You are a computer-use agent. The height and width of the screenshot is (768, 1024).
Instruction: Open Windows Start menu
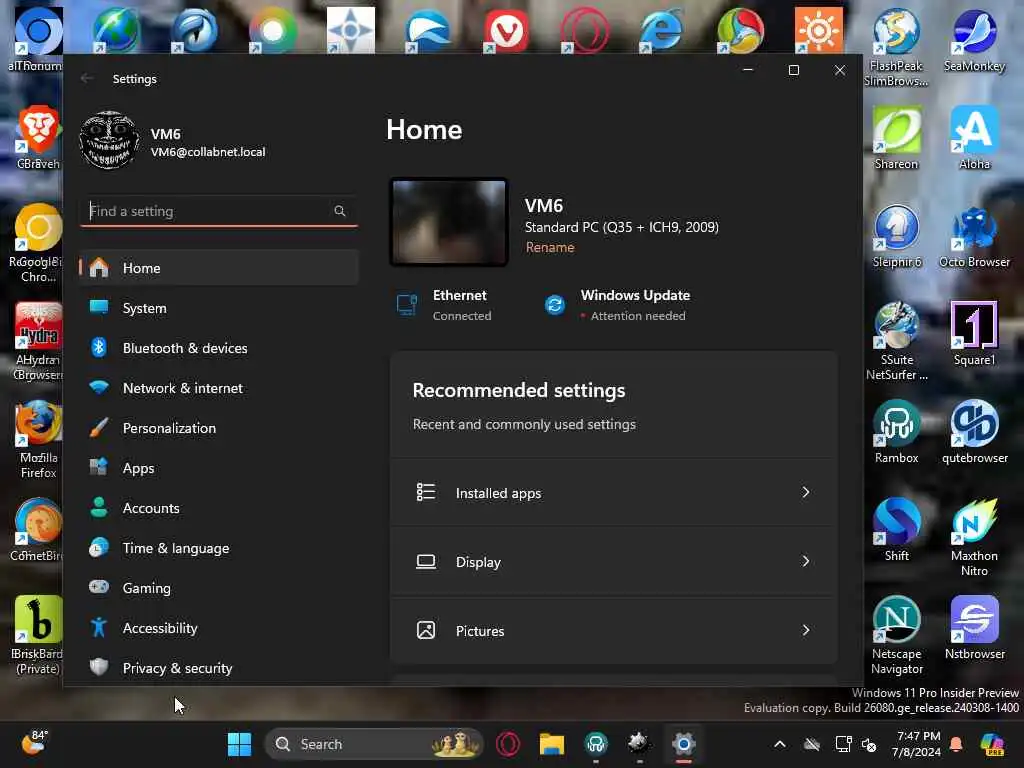coord(239,744)
